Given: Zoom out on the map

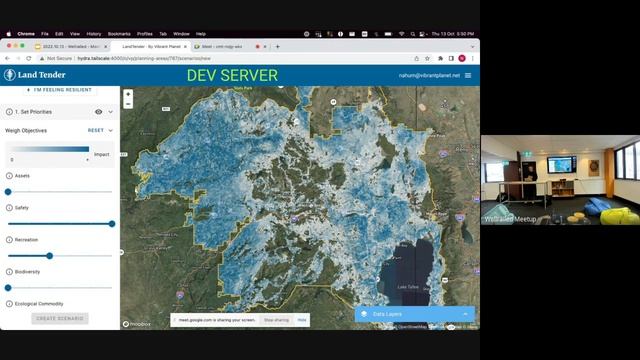Looking at the screenshot, I should point(128,104).
